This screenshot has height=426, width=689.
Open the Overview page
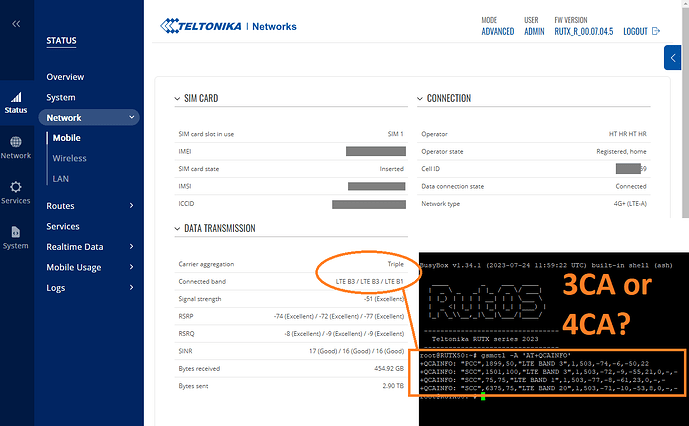pyautogui.click(x=65, y=77)
